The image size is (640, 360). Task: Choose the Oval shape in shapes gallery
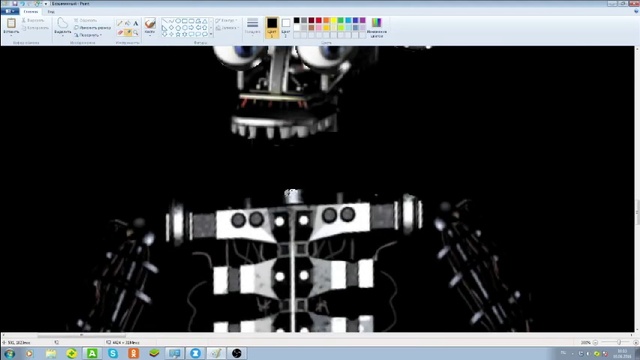pyautogui.click(x=178, y=21)
